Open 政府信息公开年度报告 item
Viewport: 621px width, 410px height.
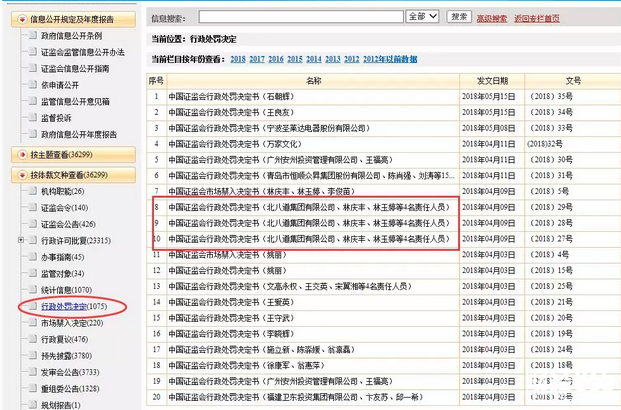click(x=79, y=134)
